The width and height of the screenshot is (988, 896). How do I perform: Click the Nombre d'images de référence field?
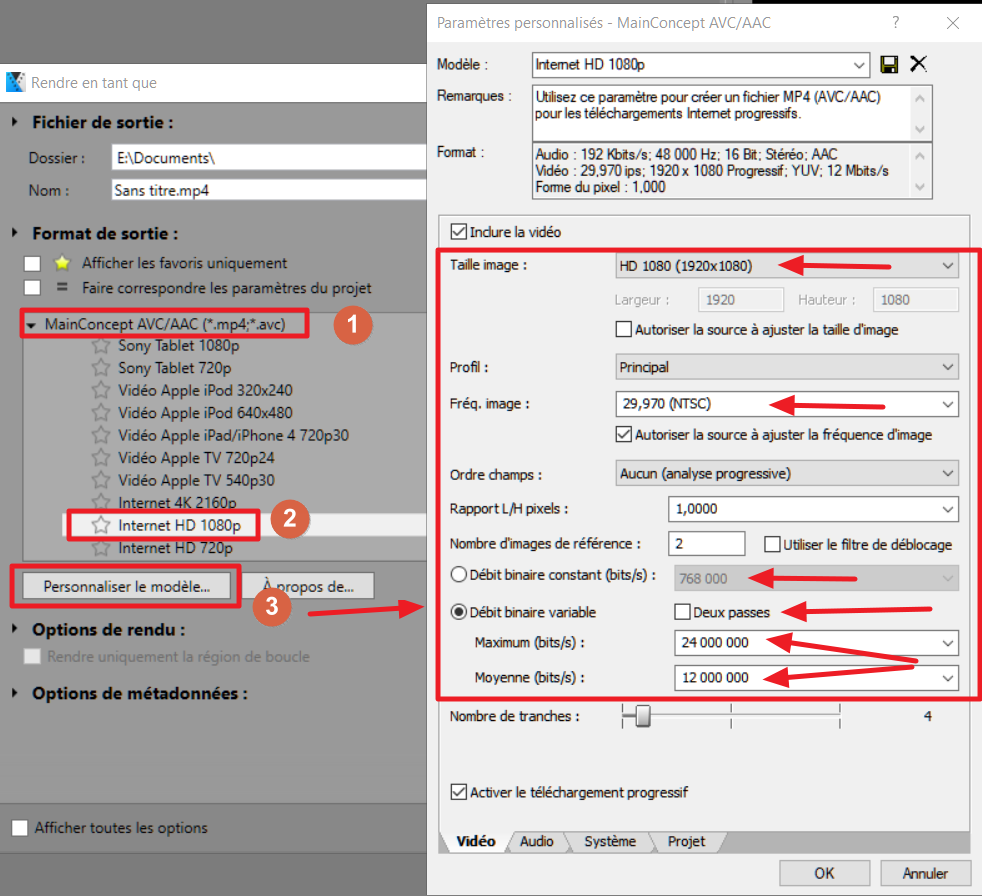click(x=706, y=544)
